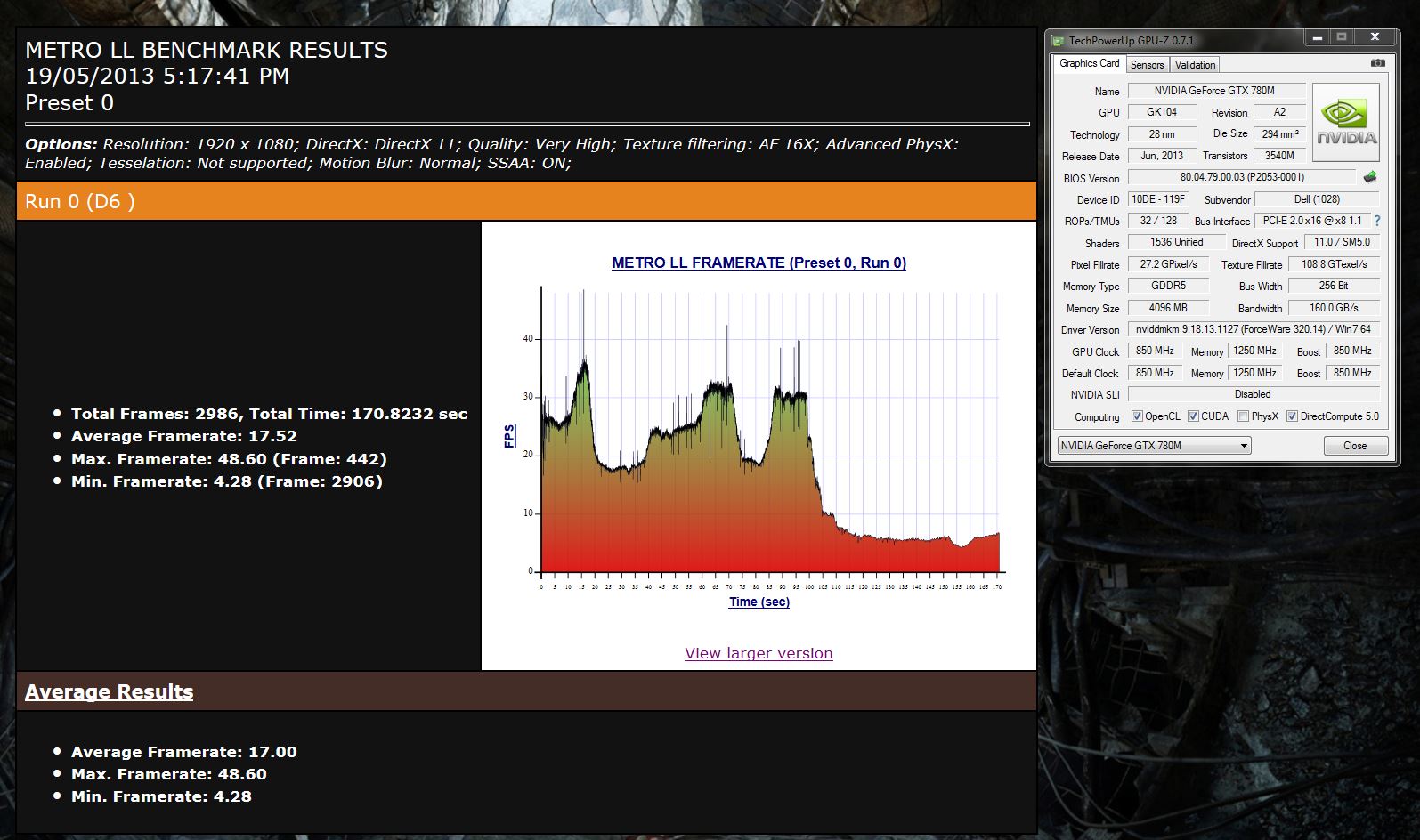Click the Memory Type GDDR5 field
Image resolution: width=1420 pixels, height=840 pixels.
point(1168,286)
